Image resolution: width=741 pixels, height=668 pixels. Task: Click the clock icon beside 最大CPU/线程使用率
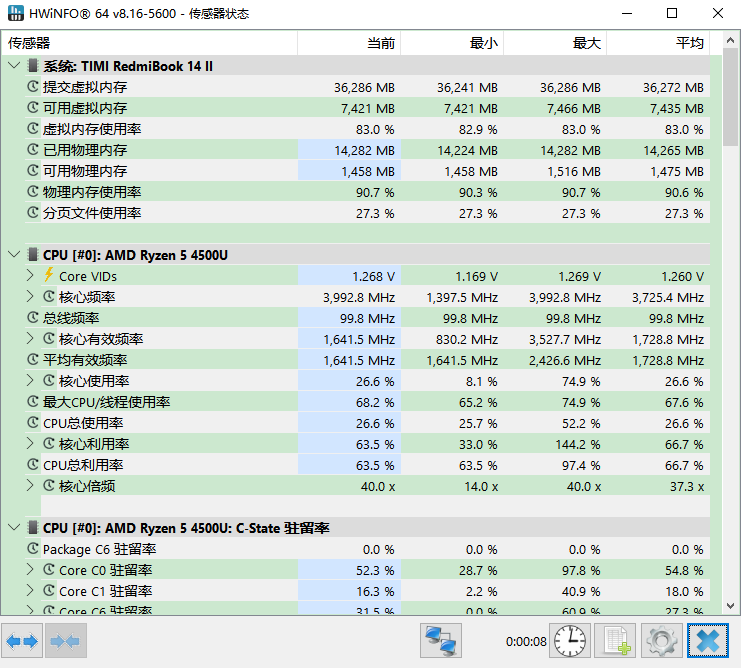(33, 402)
